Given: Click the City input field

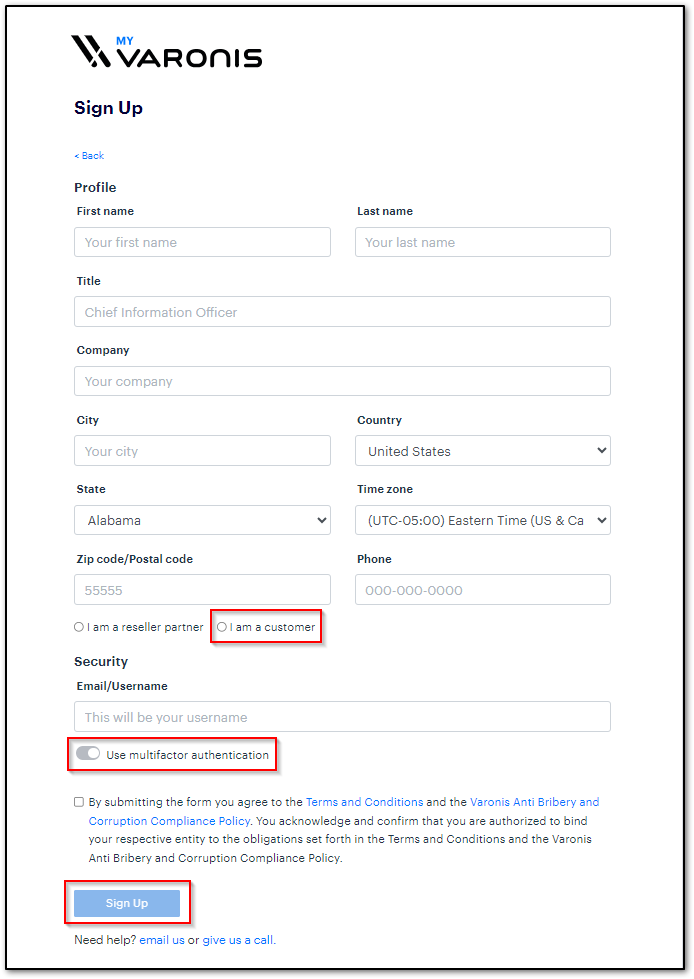Looking at the screenshot, I should pyautogui.click(x=202, y=451).
